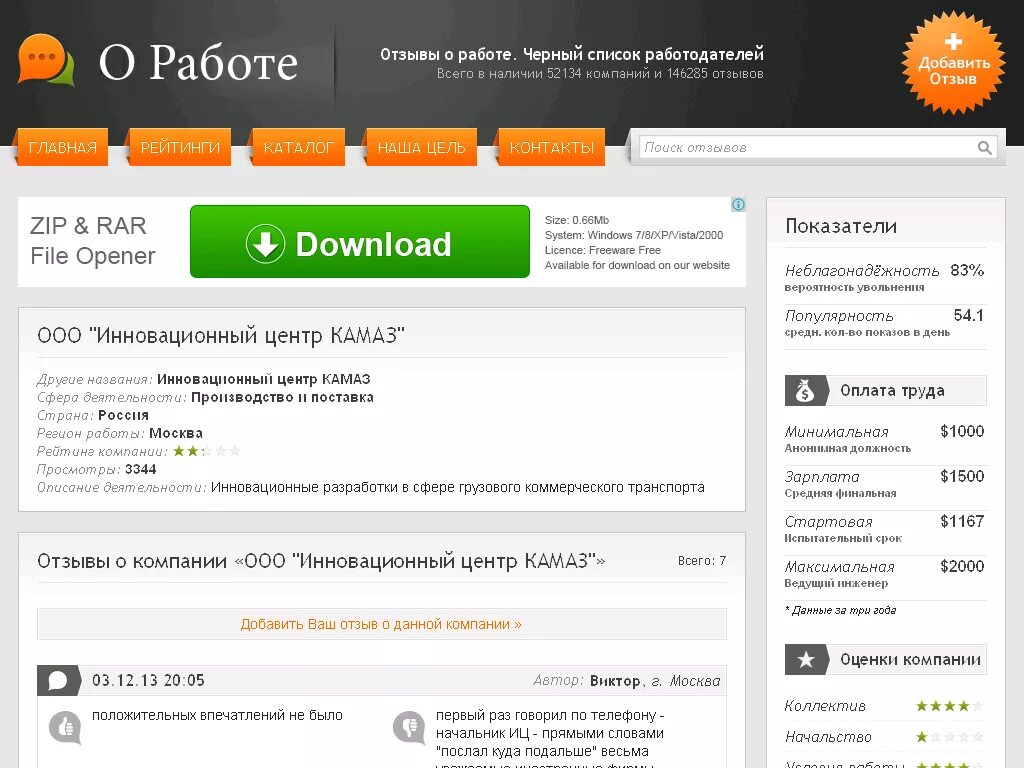
Task: Open the ГЛАВНАЯ menu tab
Action: pos(63,147)
